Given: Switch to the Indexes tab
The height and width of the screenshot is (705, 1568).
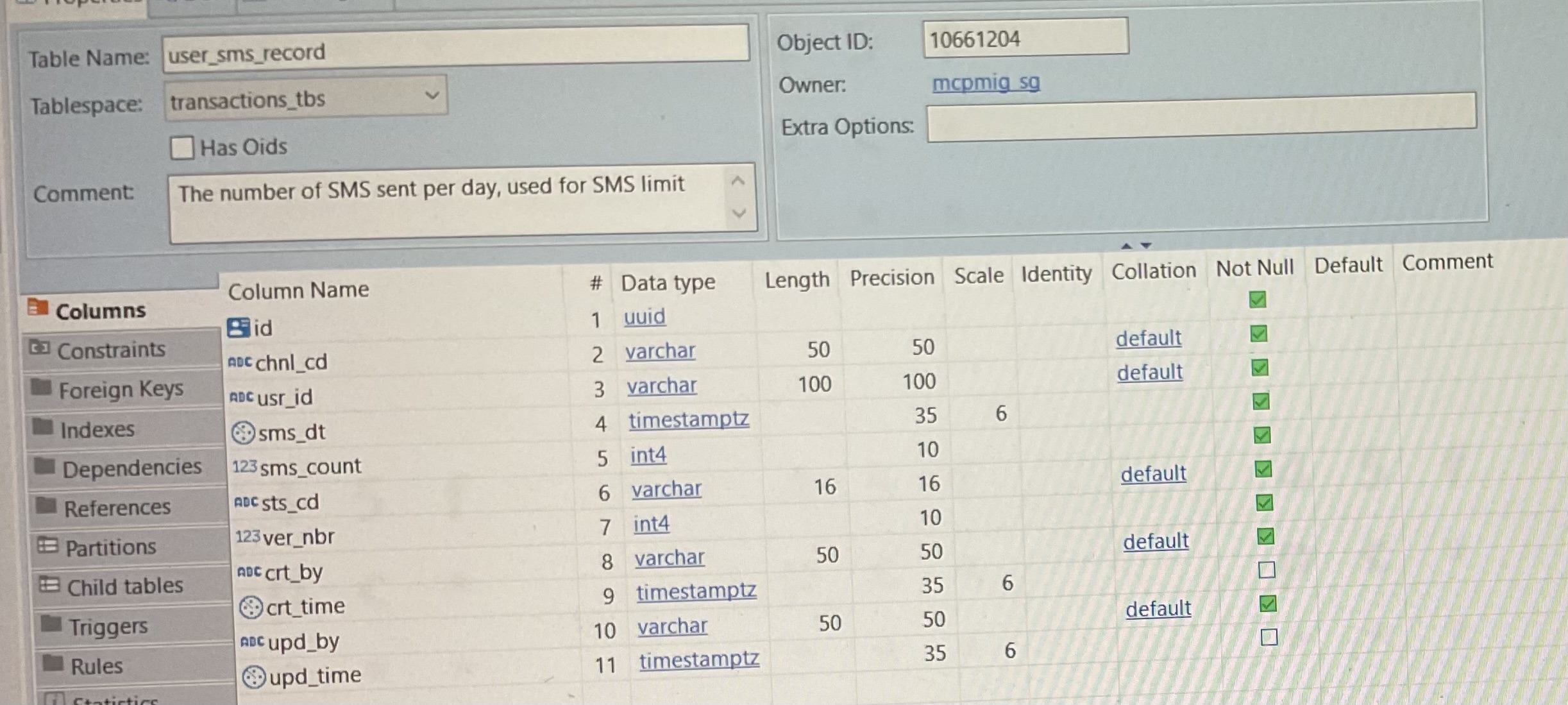Looking at the screenshot, I should pos(97,429).
